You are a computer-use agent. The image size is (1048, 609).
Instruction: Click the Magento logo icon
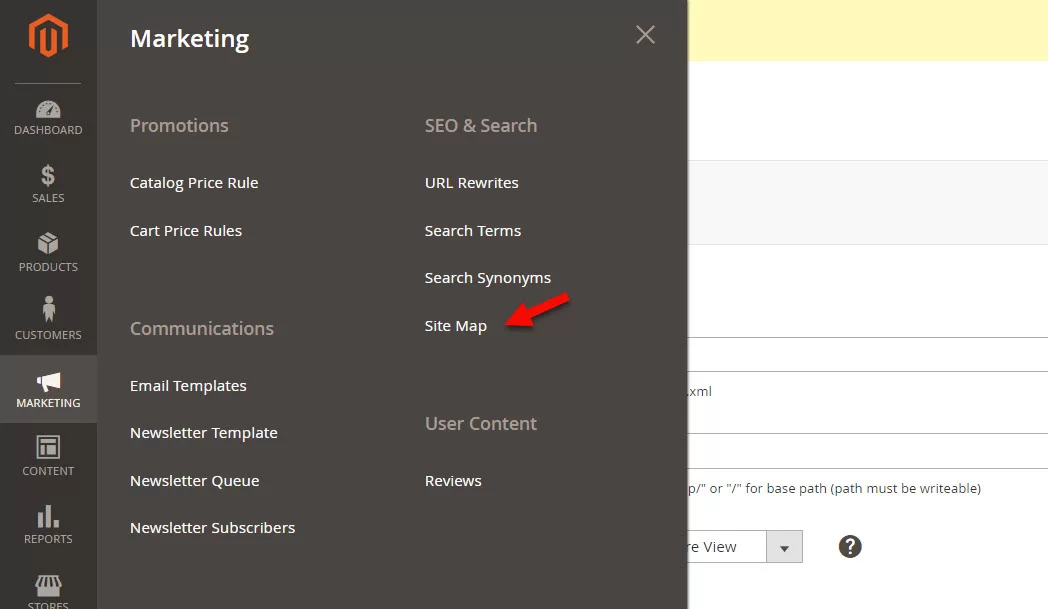(x=48, y=35)
